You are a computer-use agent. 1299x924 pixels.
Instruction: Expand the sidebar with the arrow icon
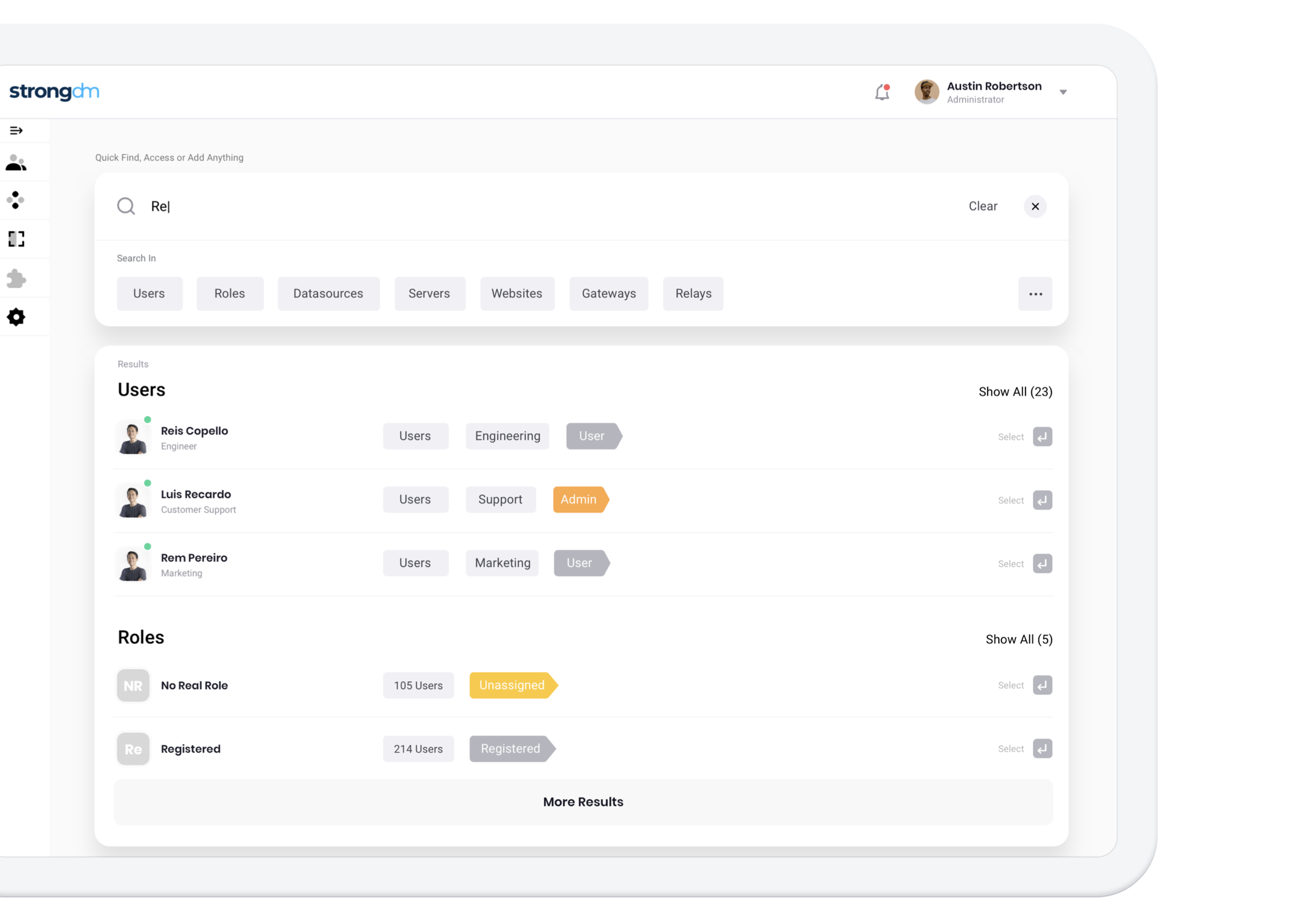[17, 131]
